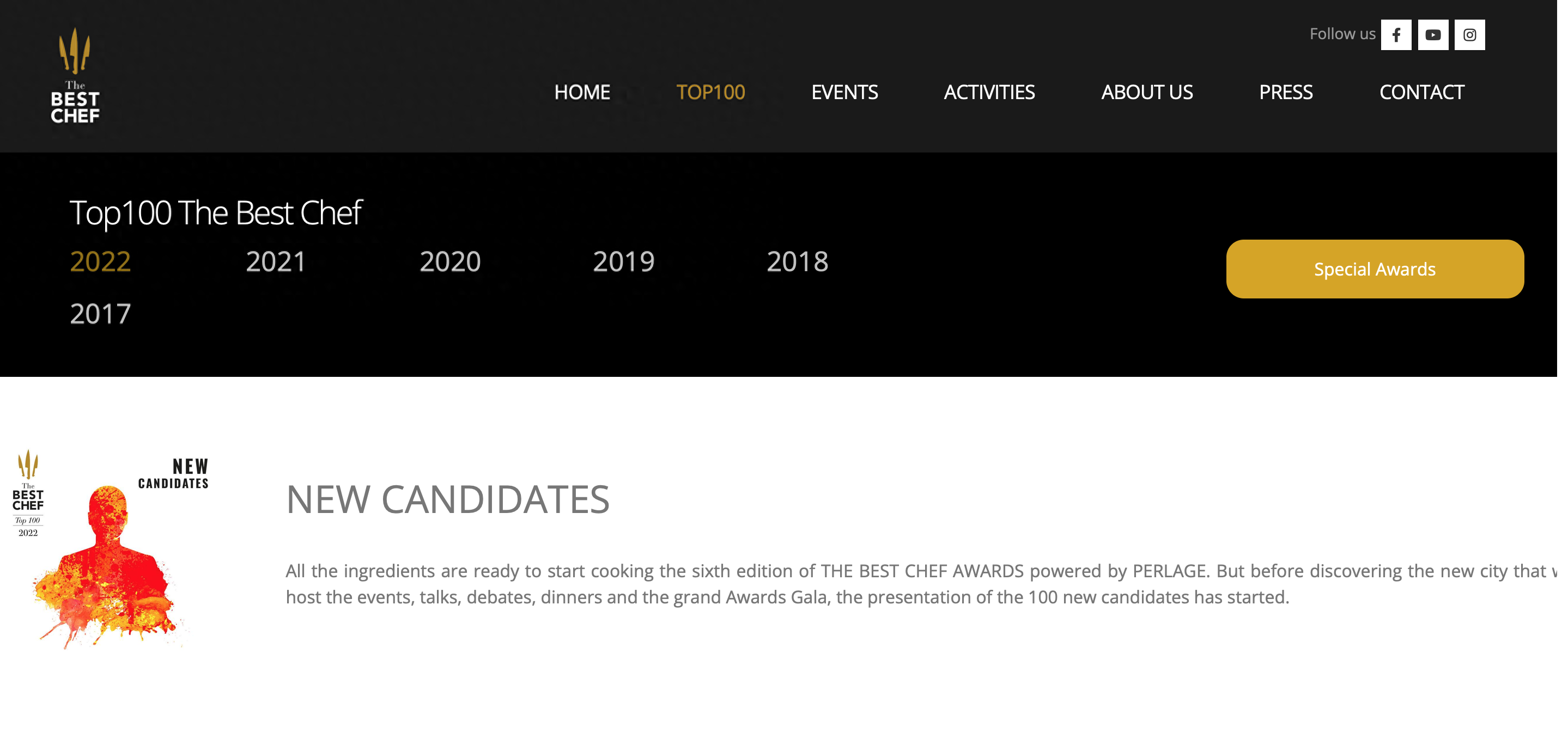Switch to the 2018 year tab

pos(798,262)
